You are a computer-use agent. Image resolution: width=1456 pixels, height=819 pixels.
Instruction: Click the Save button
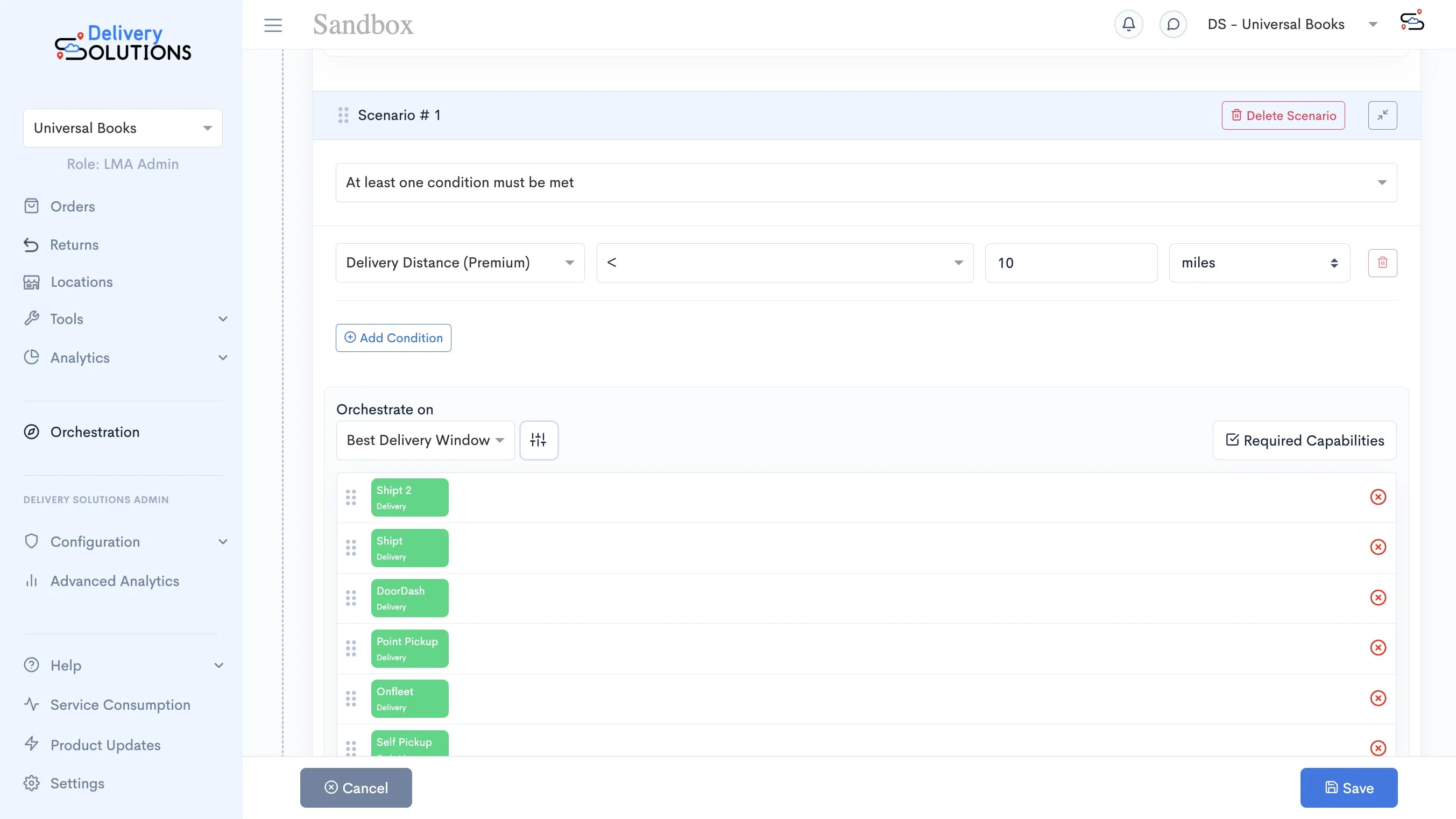tap(1348, 787)
